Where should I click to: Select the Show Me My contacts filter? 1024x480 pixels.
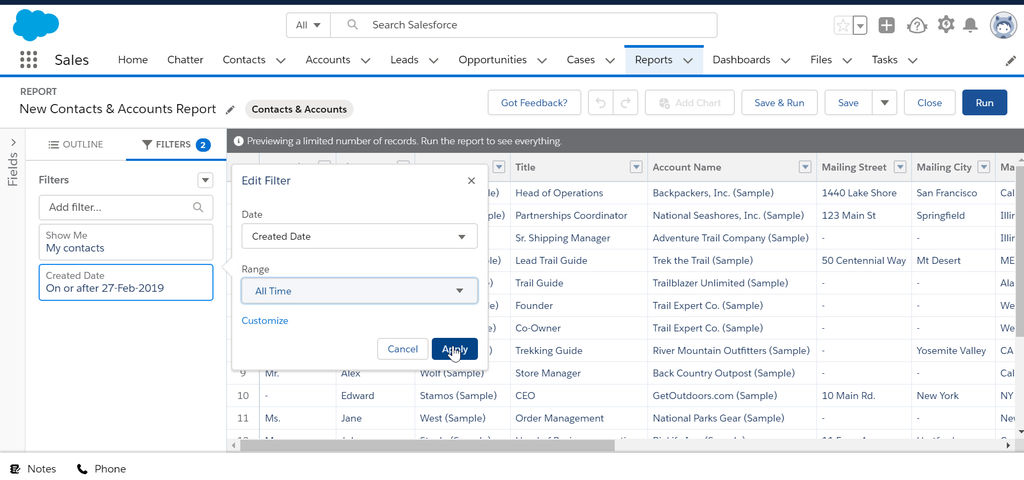pos(125,242)
